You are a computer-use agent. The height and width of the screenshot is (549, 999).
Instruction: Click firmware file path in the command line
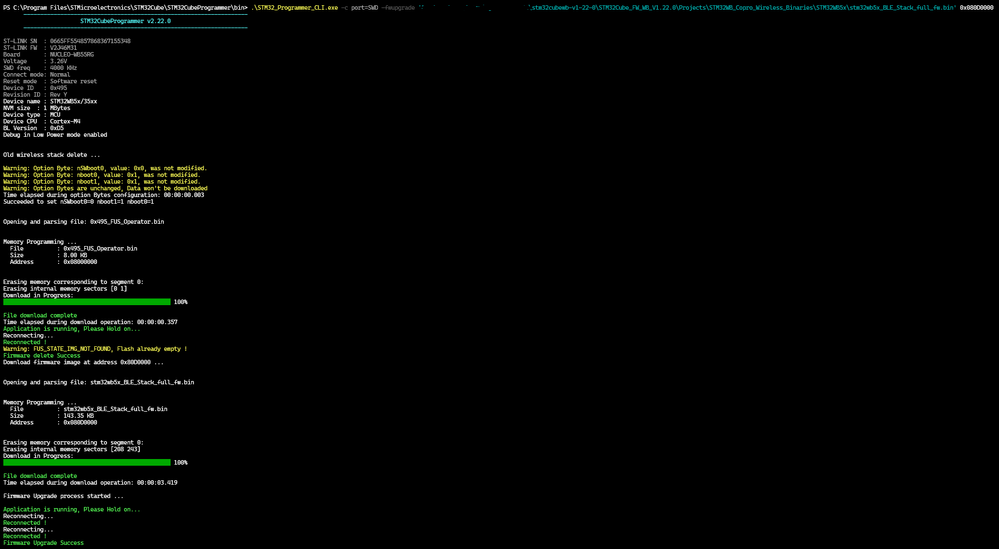coord(687,8)
